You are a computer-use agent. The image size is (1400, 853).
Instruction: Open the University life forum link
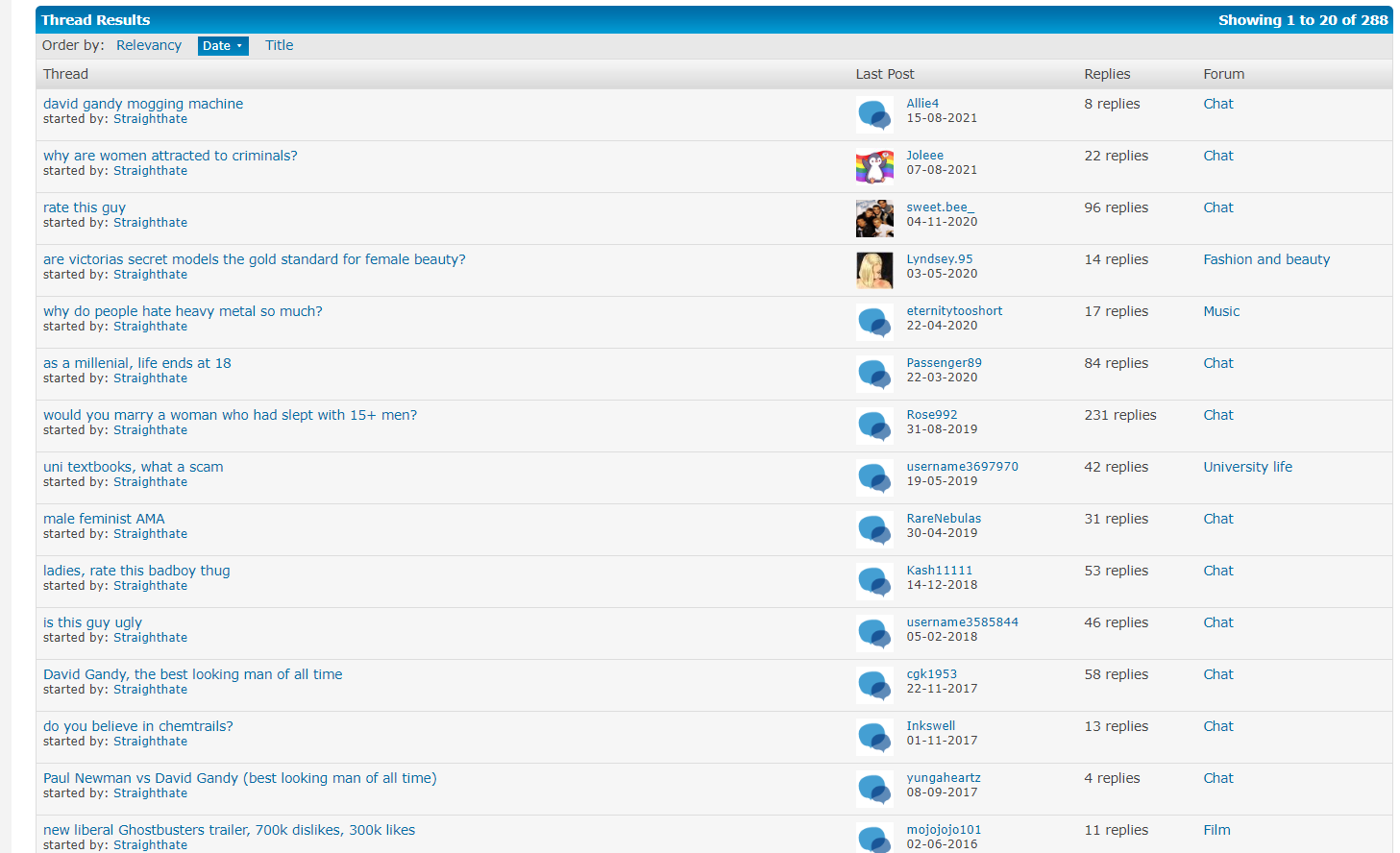(x=1247, y=467)
